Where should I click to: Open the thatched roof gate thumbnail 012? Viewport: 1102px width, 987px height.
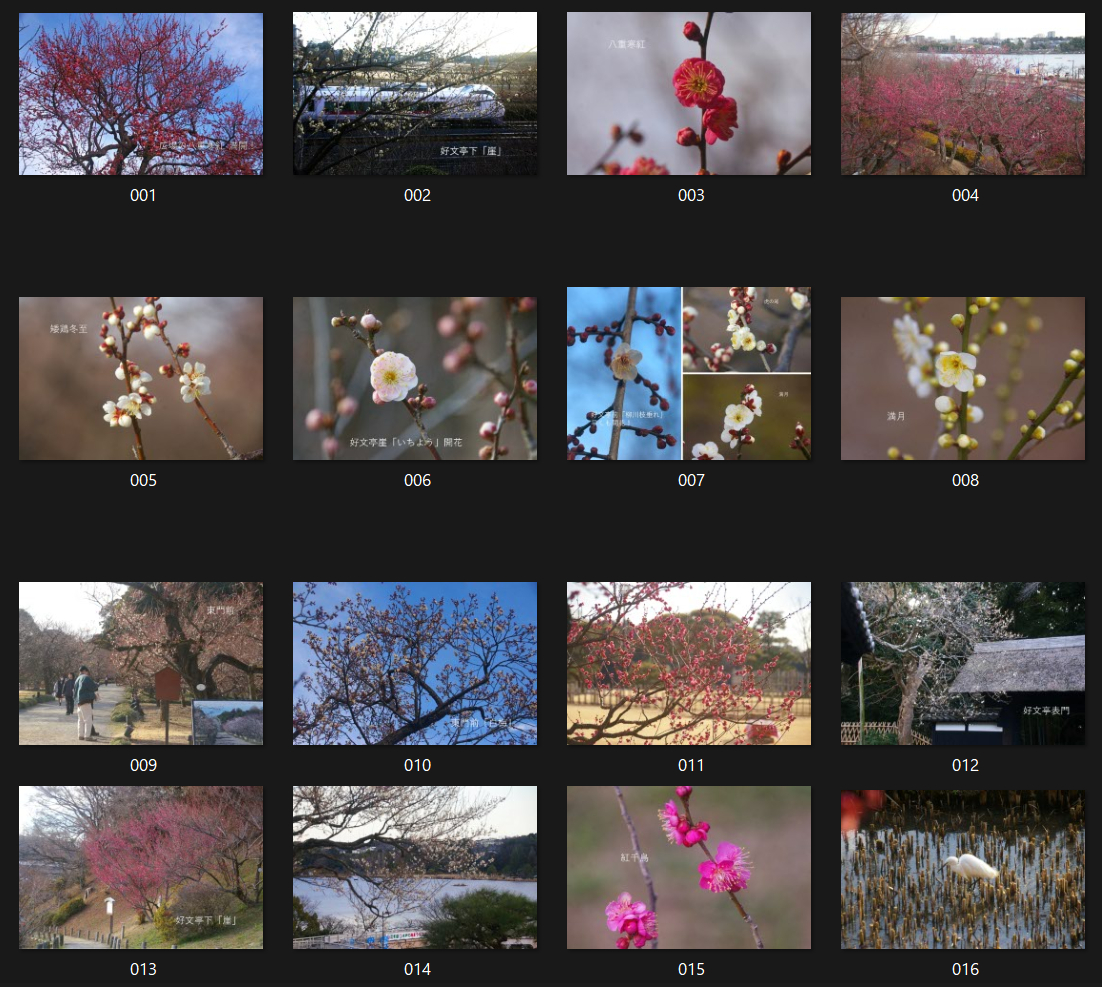tap(963, 663)
